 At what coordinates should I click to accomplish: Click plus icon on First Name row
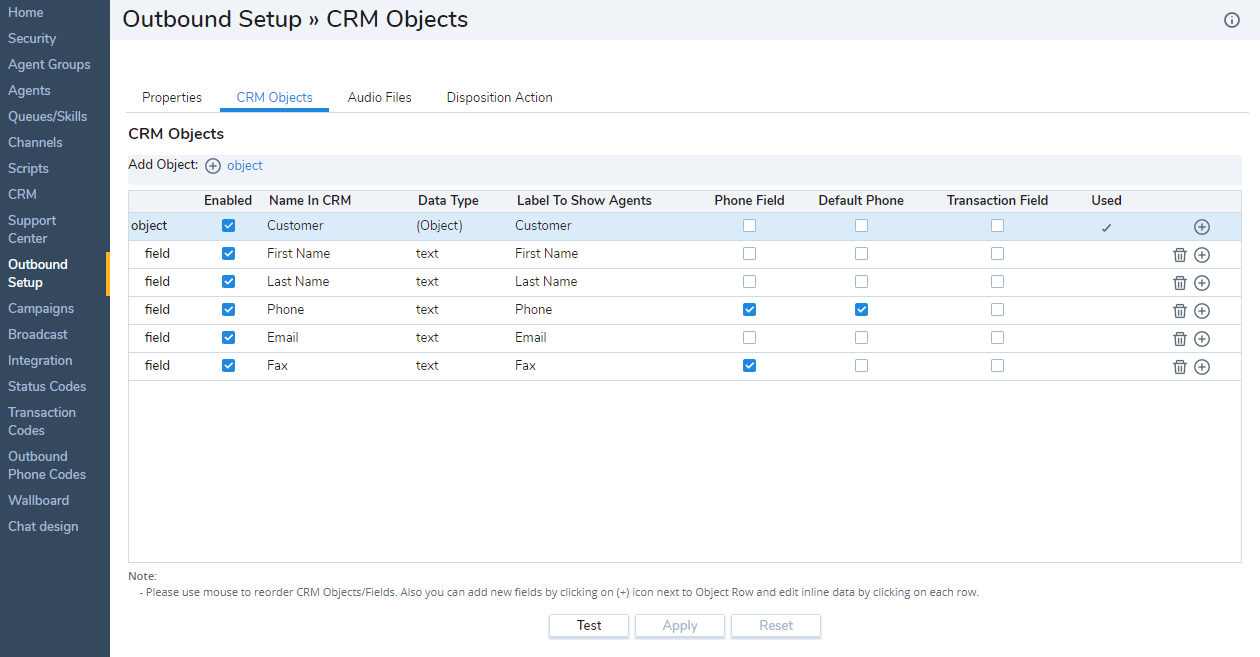(1202, 255)
